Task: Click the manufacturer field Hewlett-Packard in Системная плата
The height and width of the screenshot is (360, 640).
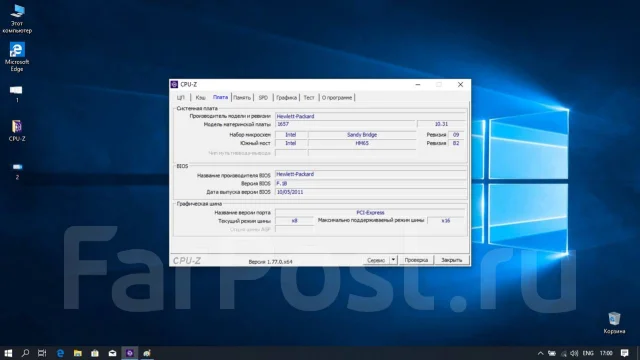Action: pos(370,116)
